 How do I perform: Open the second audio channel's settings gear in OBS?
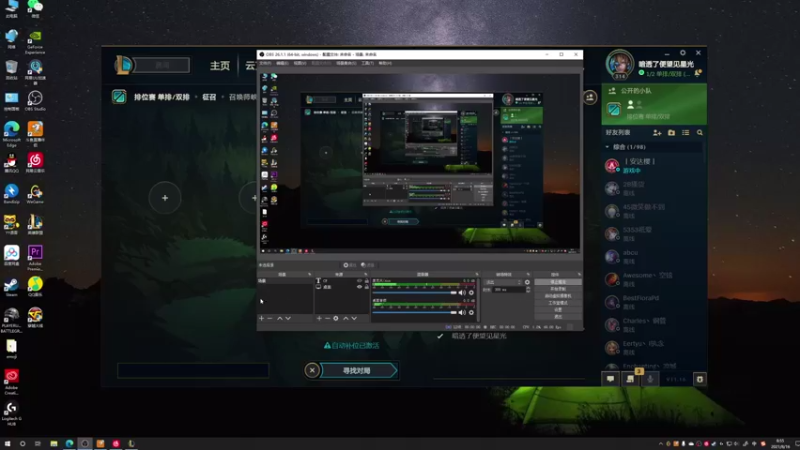click(471, 312)
